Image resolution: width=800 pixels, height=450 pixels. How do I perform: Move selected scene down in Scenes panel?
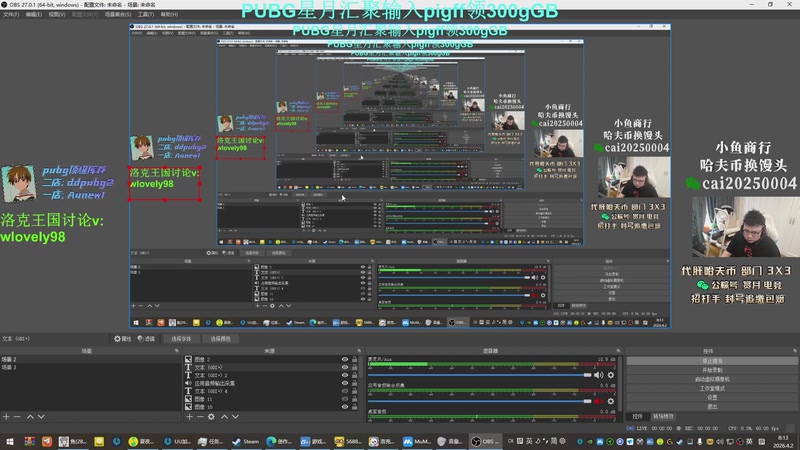click(41, 417)
